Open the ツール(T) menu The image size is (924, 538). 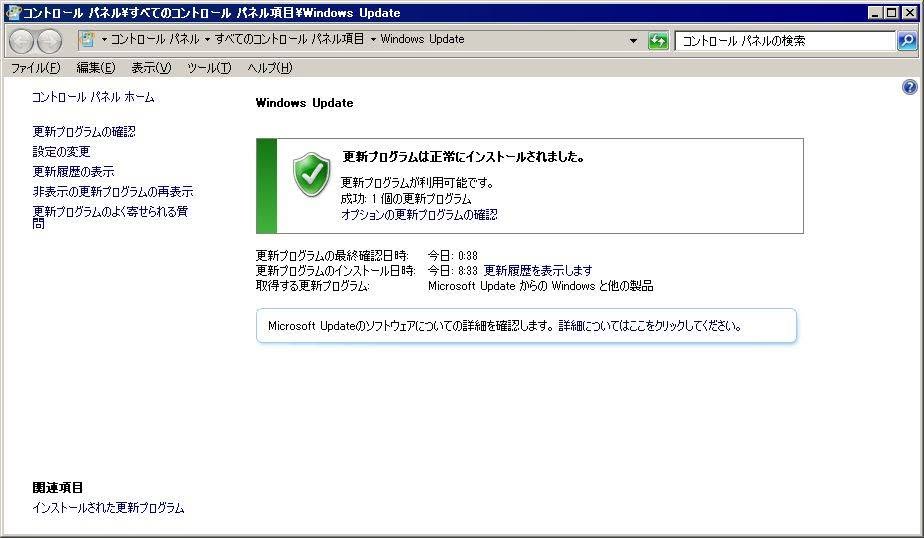coord(209,68)
